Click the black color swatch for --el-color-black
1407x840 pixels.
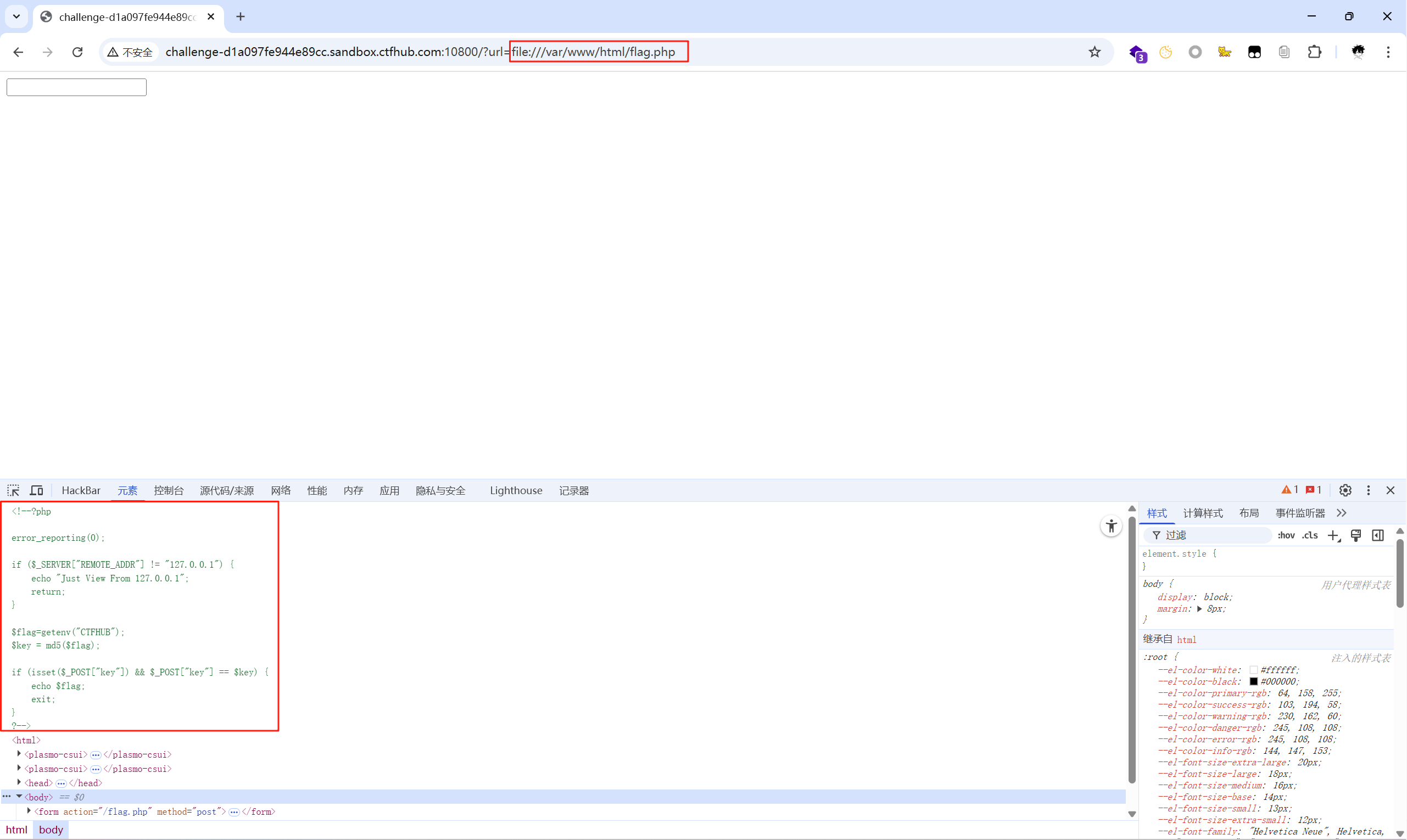(1254, 681)
